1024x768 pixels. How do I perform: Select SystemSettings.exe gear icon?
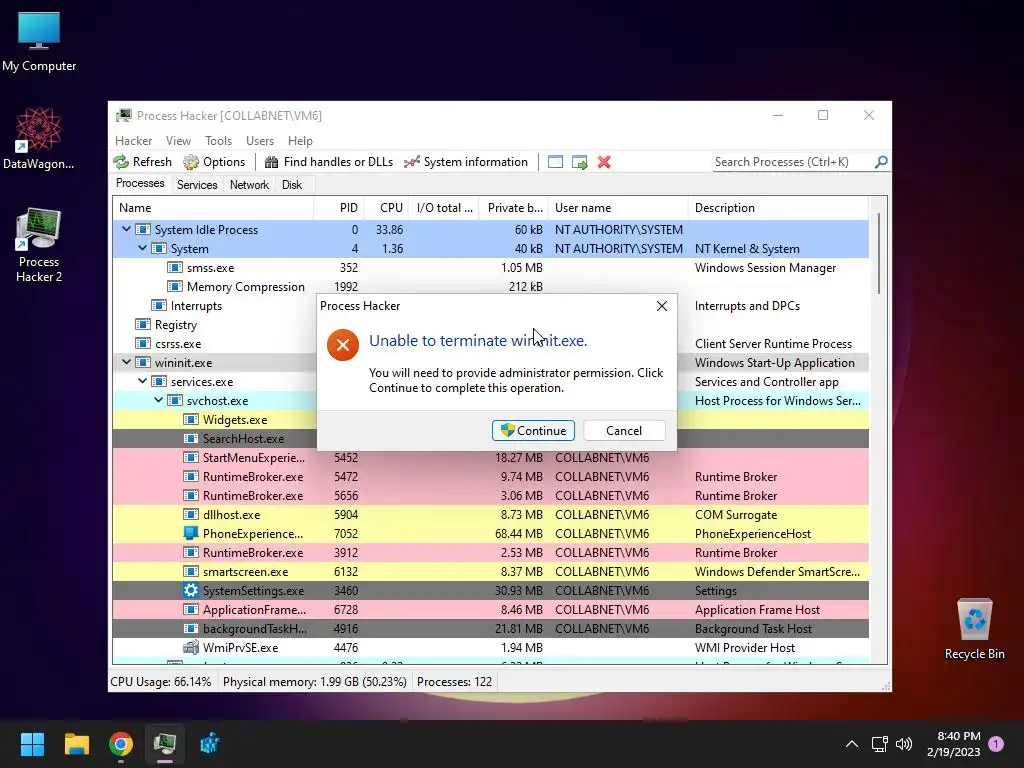191,590
